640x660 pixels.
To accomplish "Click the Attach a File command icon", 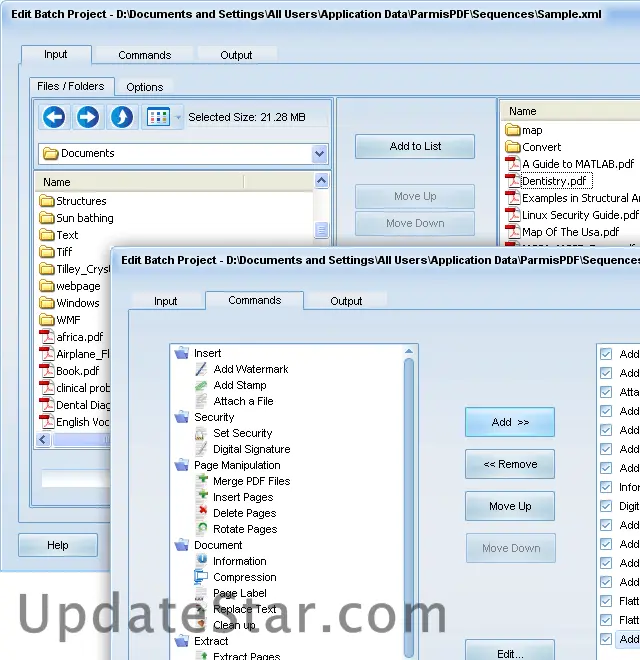I will click(x=202, y=401).
